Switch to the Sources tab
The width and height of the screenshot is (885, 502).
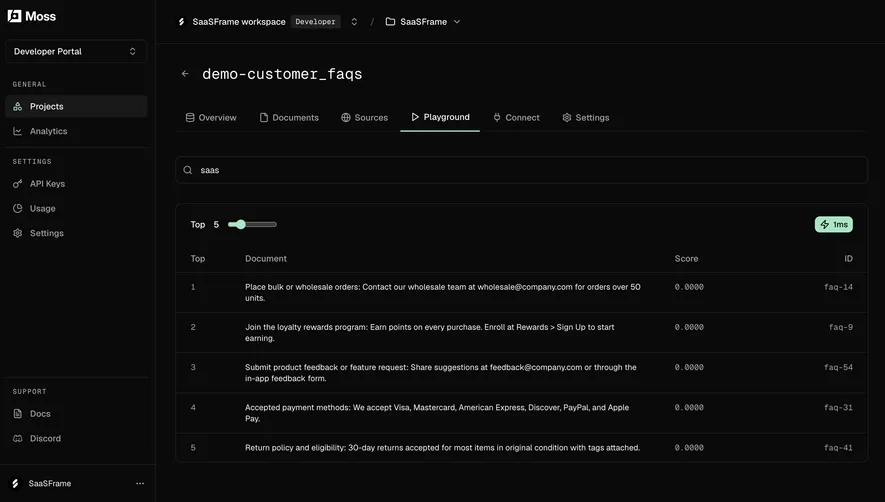(x=365, y=117)
